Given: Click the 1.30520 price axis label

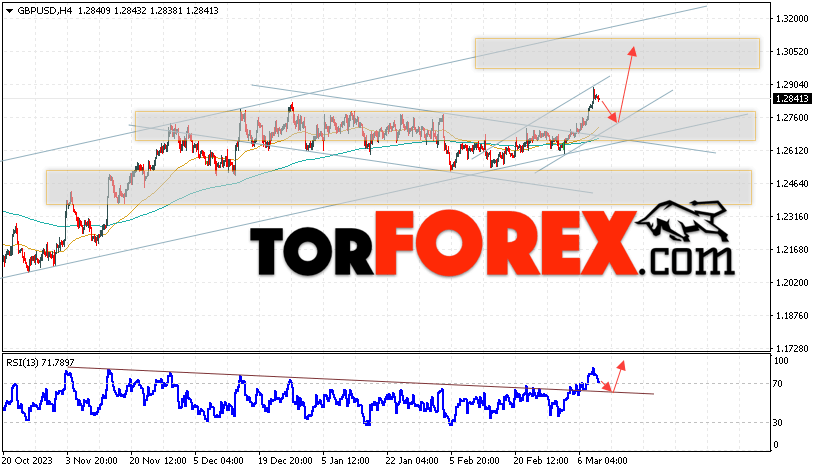Looking at the screenshot, I should [x=792, y=52].
